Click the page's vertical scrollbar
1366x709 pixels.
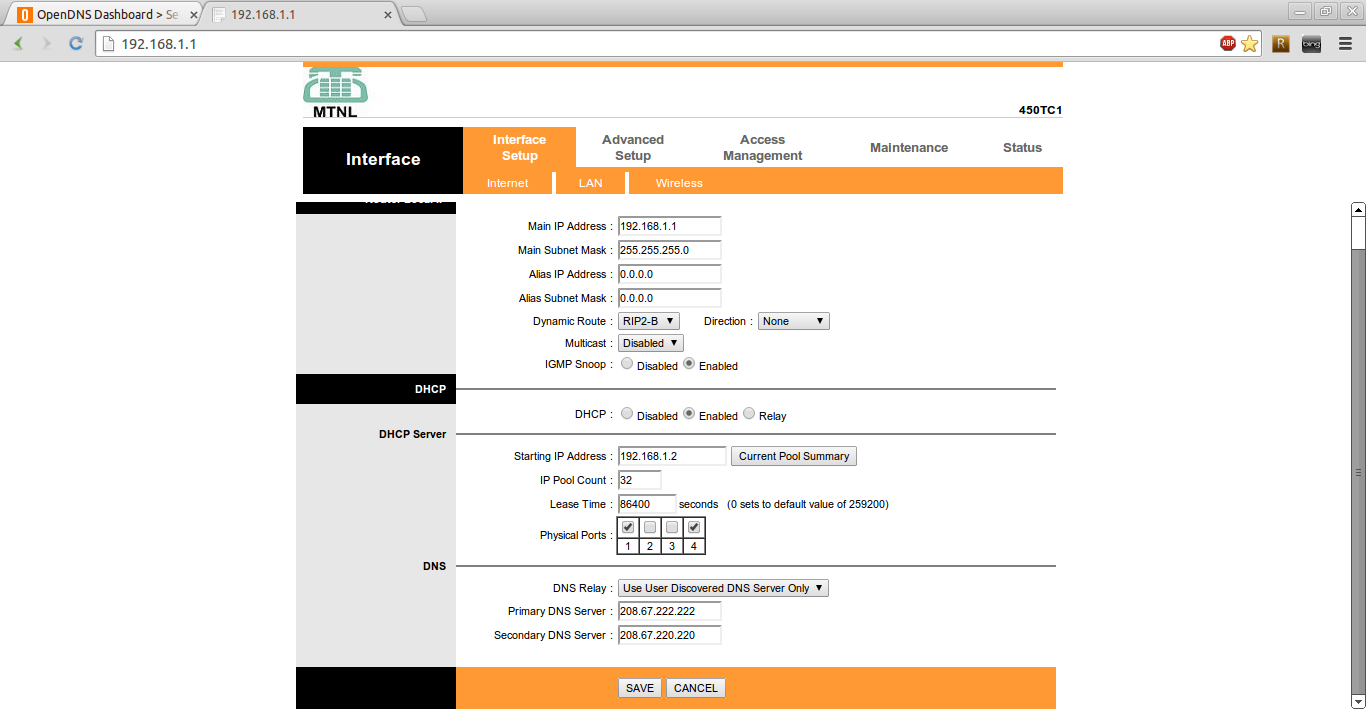pyautogui.click(x=1358, y=470)
